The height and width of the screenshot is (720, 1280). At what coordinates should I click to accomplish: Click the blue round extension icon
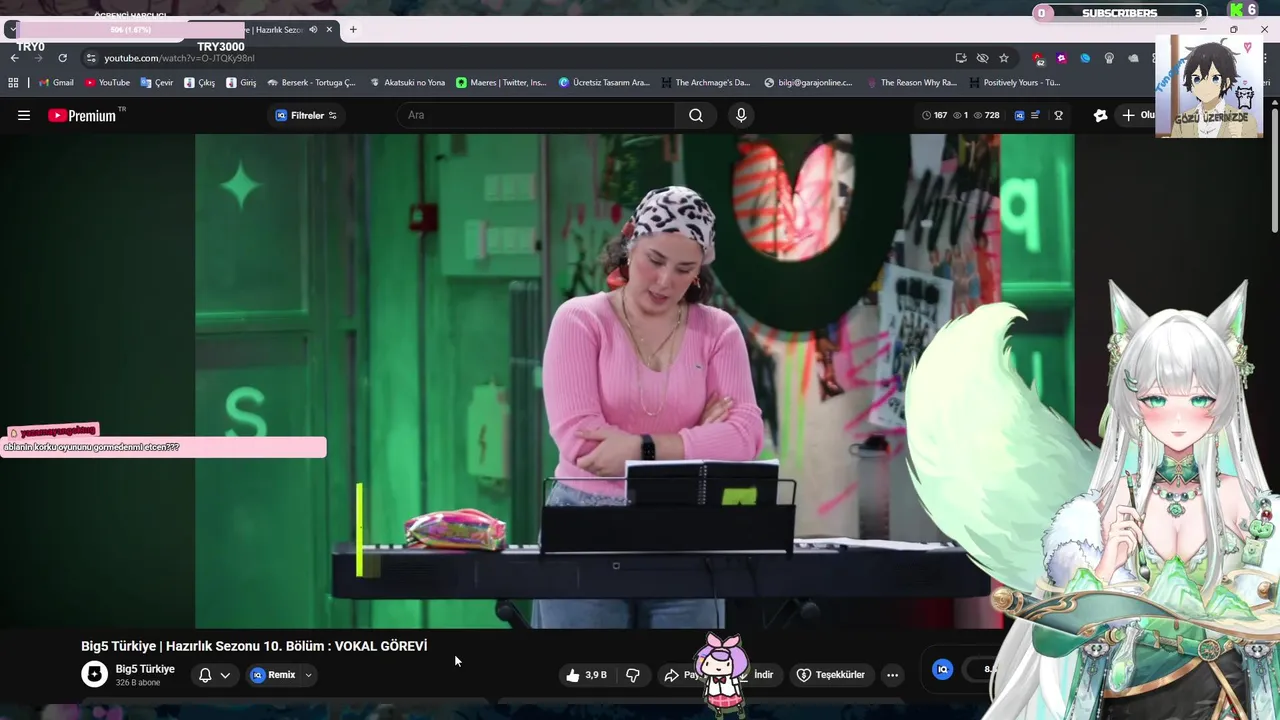tap(1085, 58)
